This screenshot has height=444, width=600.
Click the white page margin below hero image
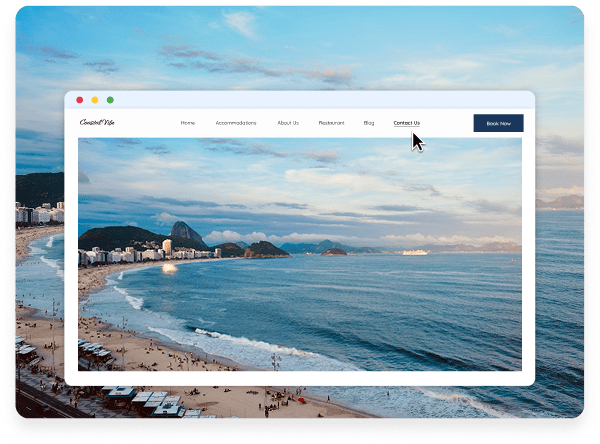tap(300, 377)
